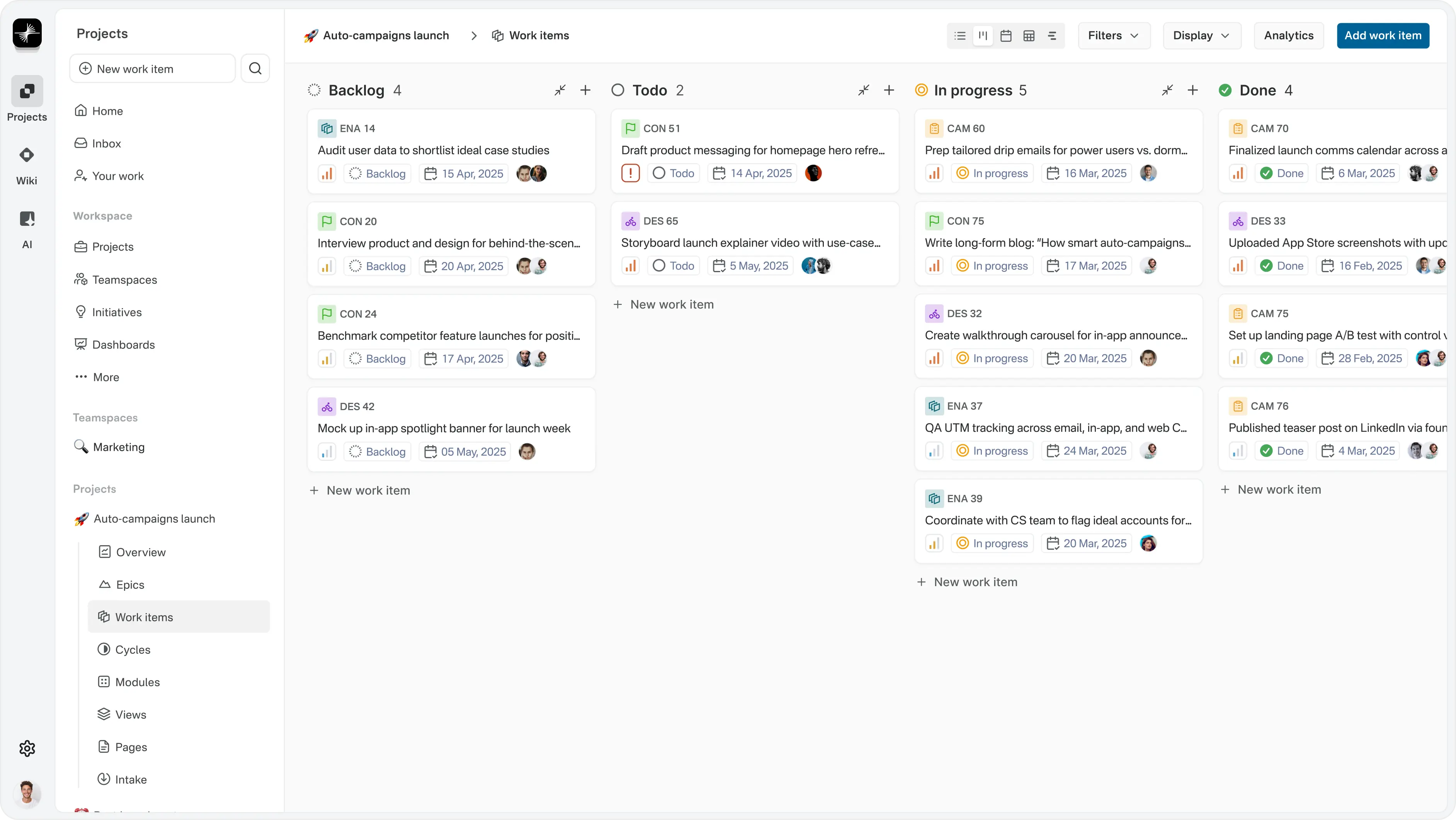Click the Add work item button

point(1383,36)
